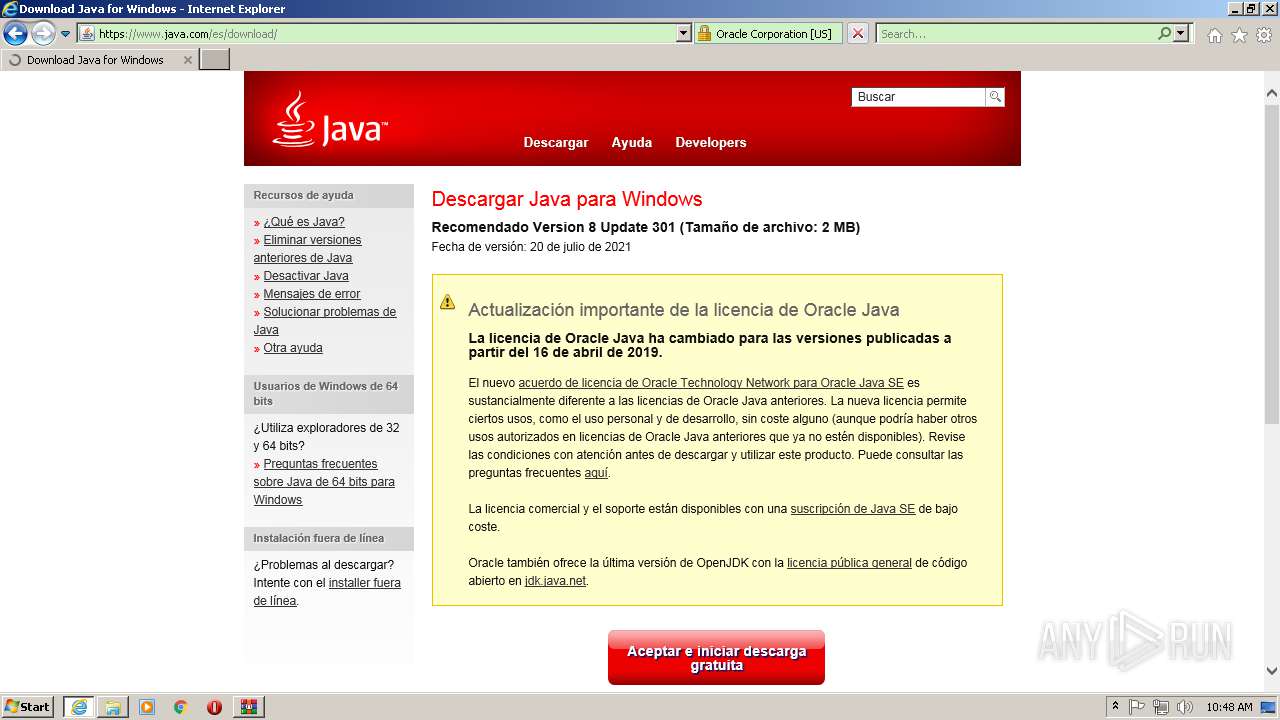This screenshot has width=1280, height=720.
Task: Click the Buscar search field on the Java site
Action: click(918, 97)
